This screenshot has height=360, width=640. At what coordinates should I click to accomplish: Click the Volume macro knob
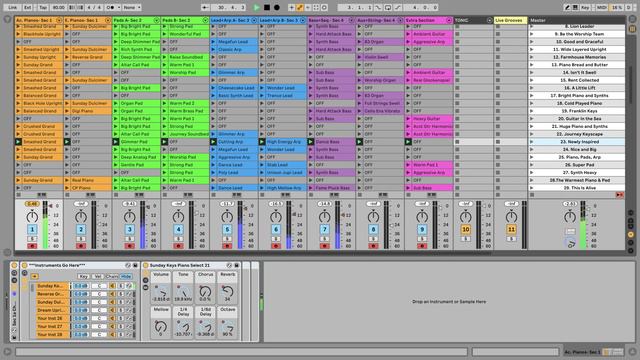click(161, 292)
